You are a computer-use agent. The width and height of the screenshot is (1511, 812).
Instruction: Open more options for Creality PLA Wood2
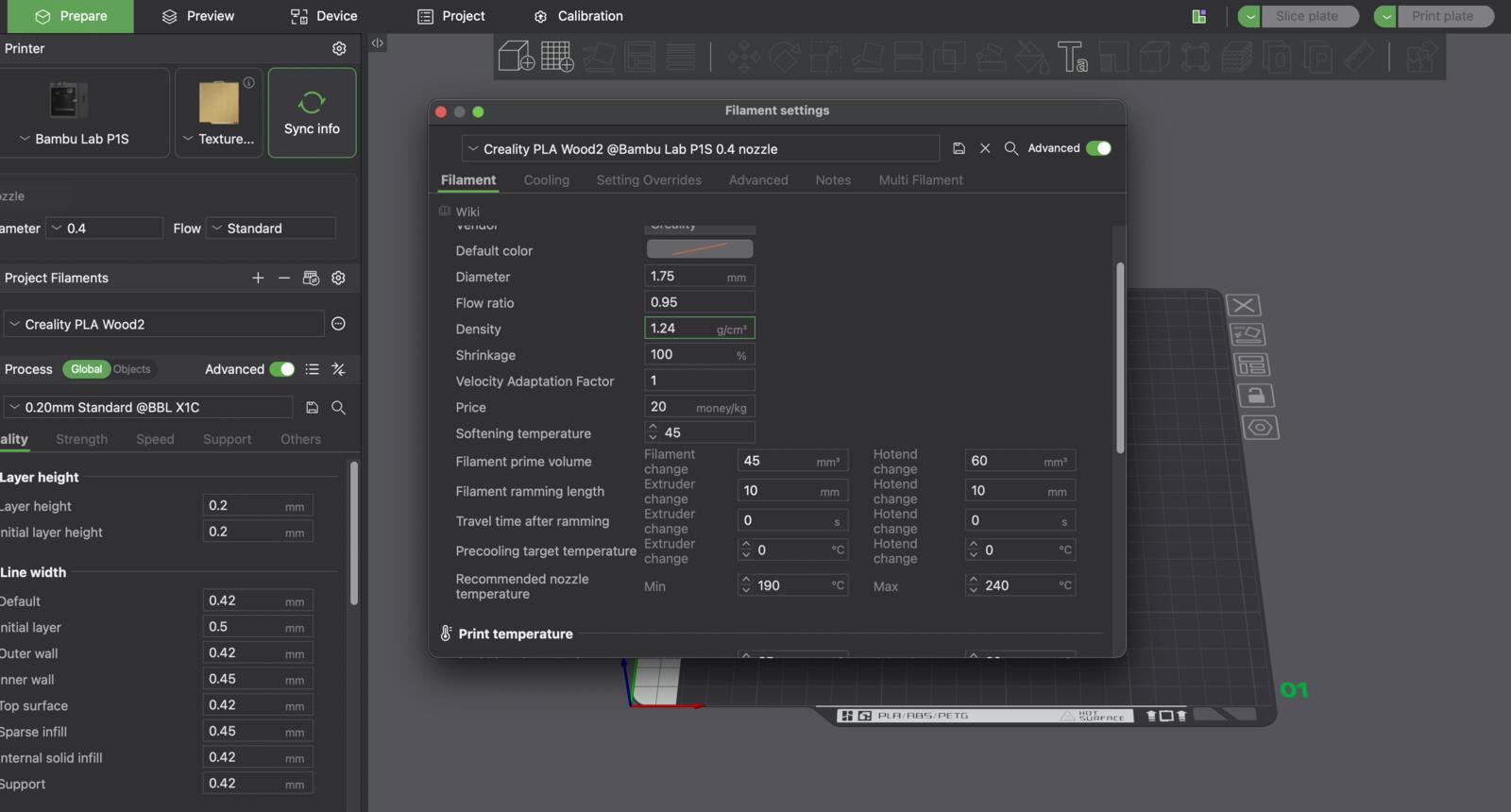point(338,324)
